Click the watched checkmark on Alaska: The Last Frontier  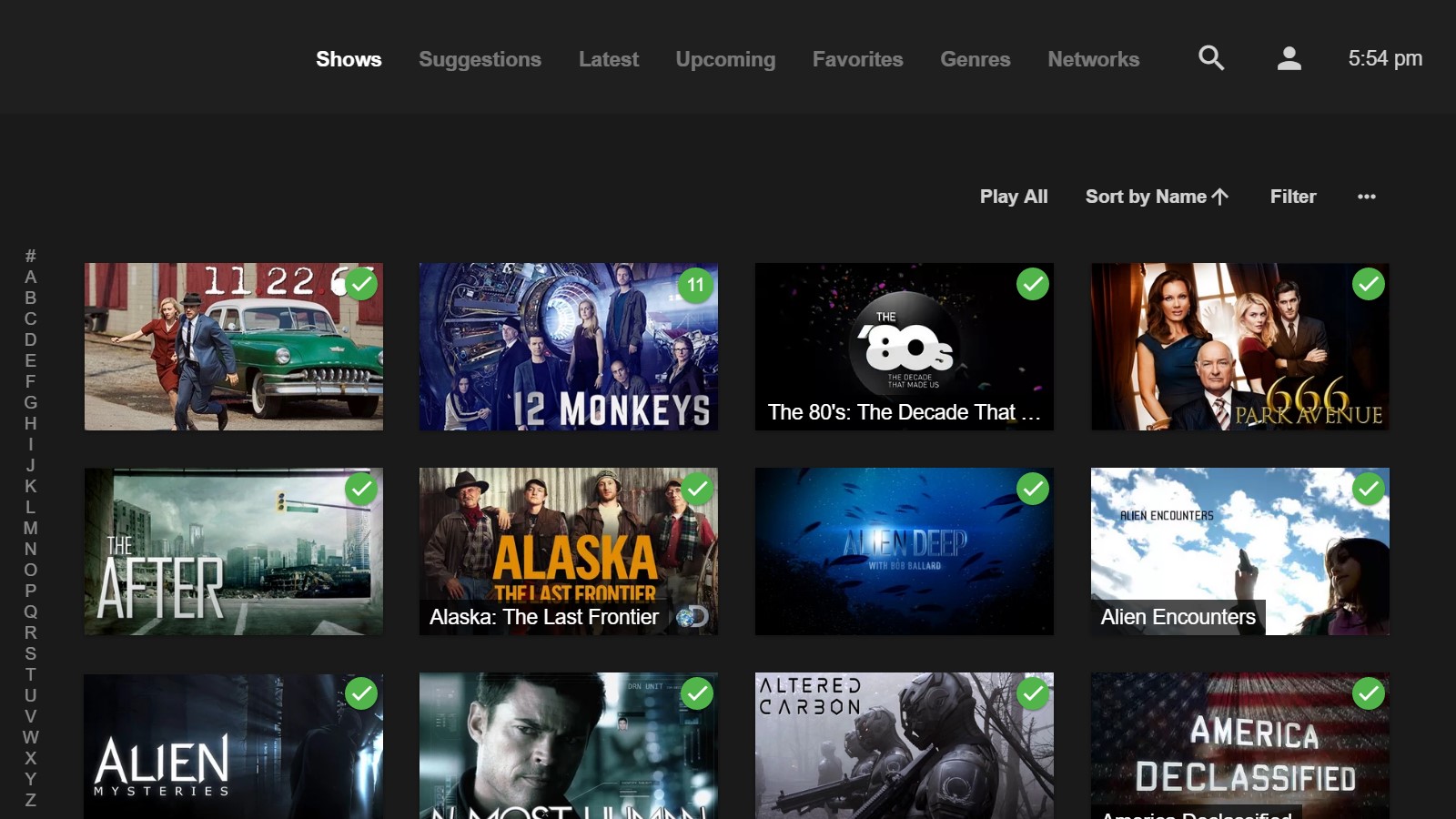point(697,489)
